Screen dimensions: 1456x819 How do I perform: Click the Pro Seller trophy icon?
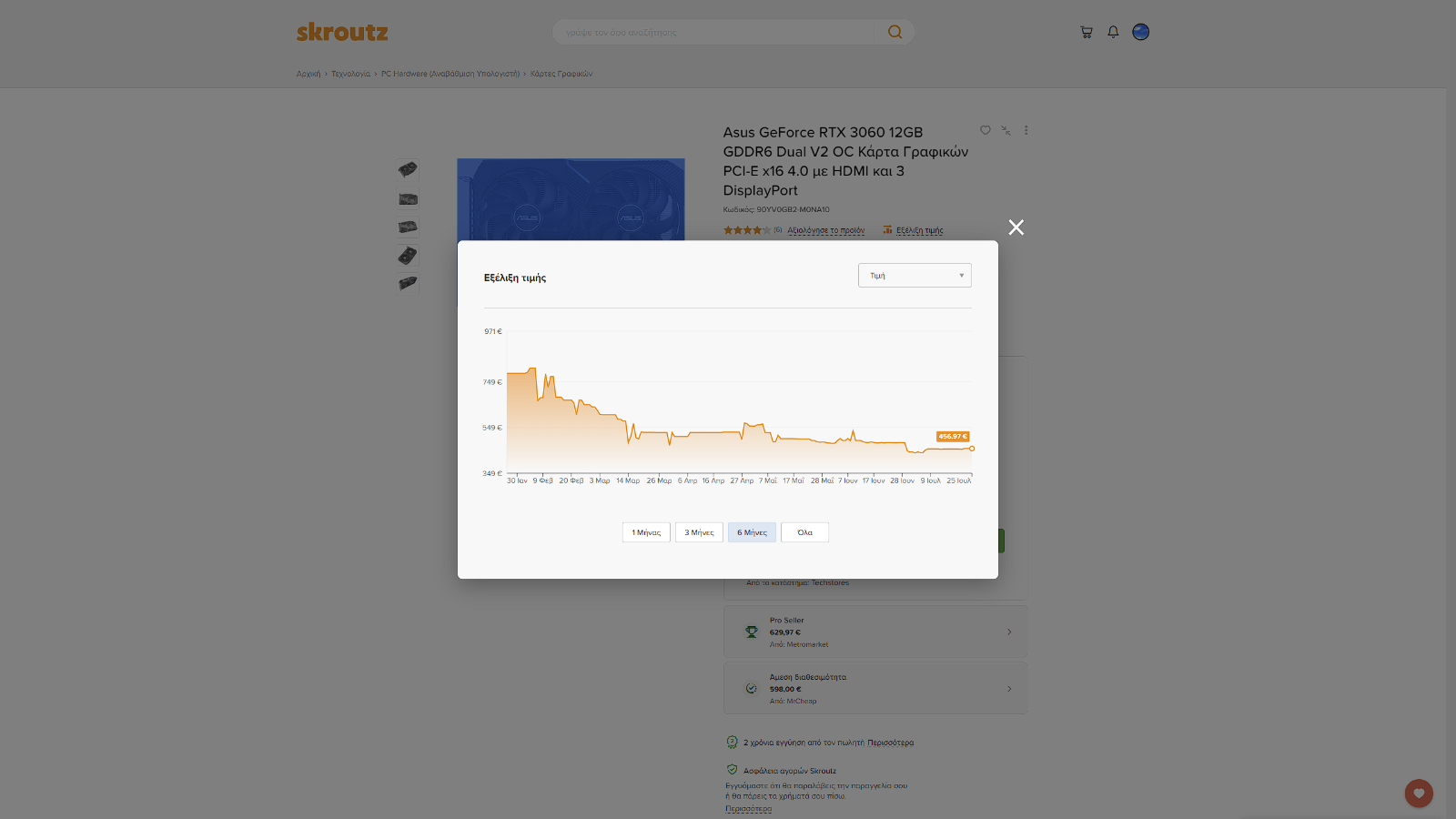(x=752, y=632)
